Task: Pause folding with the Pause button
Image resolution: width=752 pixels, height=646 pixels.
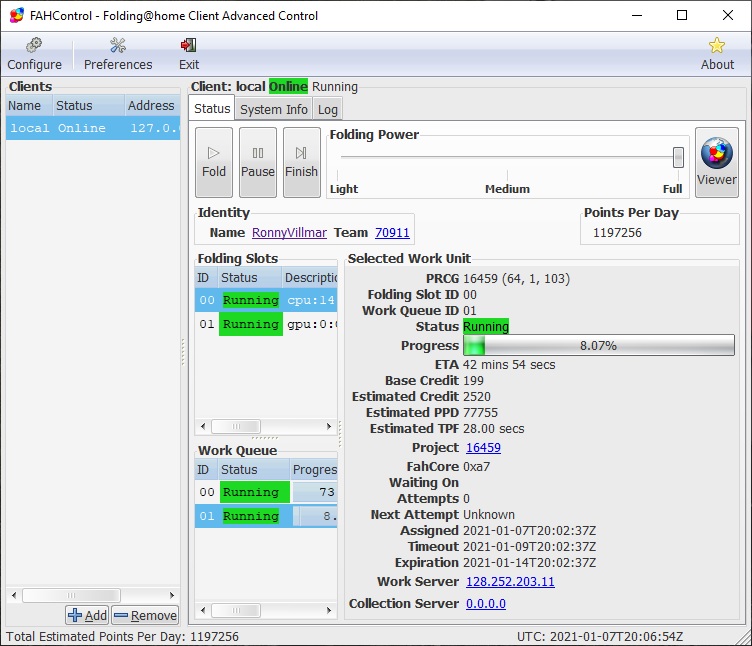Action: click(258, 162)
